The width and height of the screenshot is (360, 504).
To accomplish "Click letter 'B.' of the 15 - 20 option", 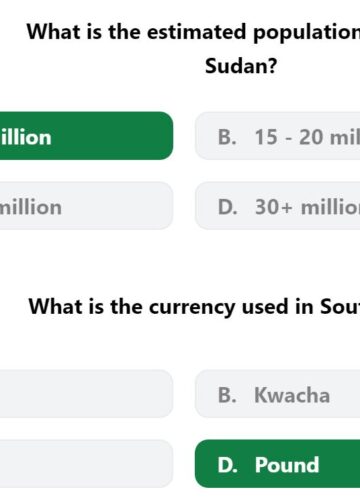I will (x=227, y=137).
